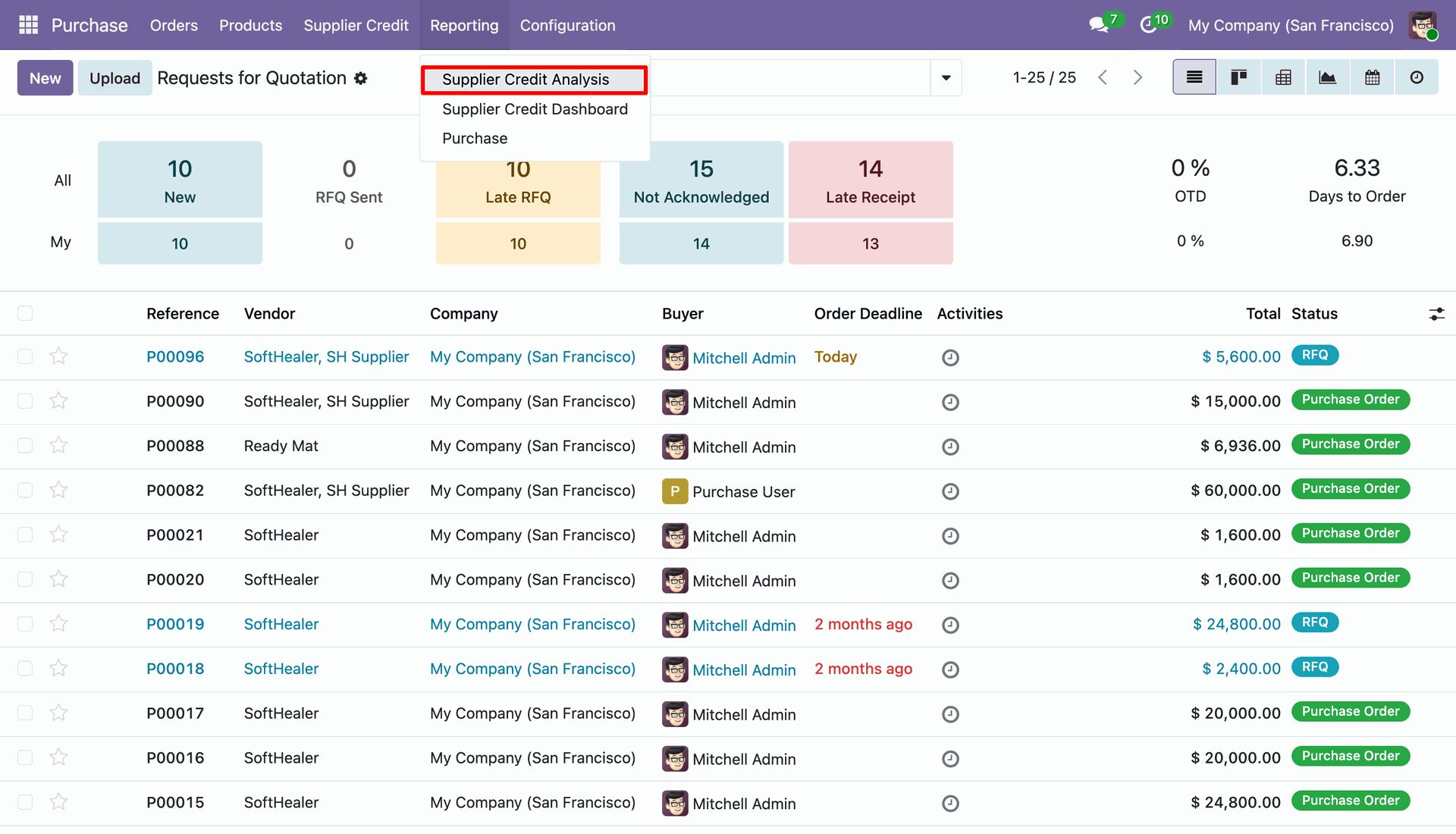
Task: Go to the previous page of records
Action: (x=1103, y=77)
